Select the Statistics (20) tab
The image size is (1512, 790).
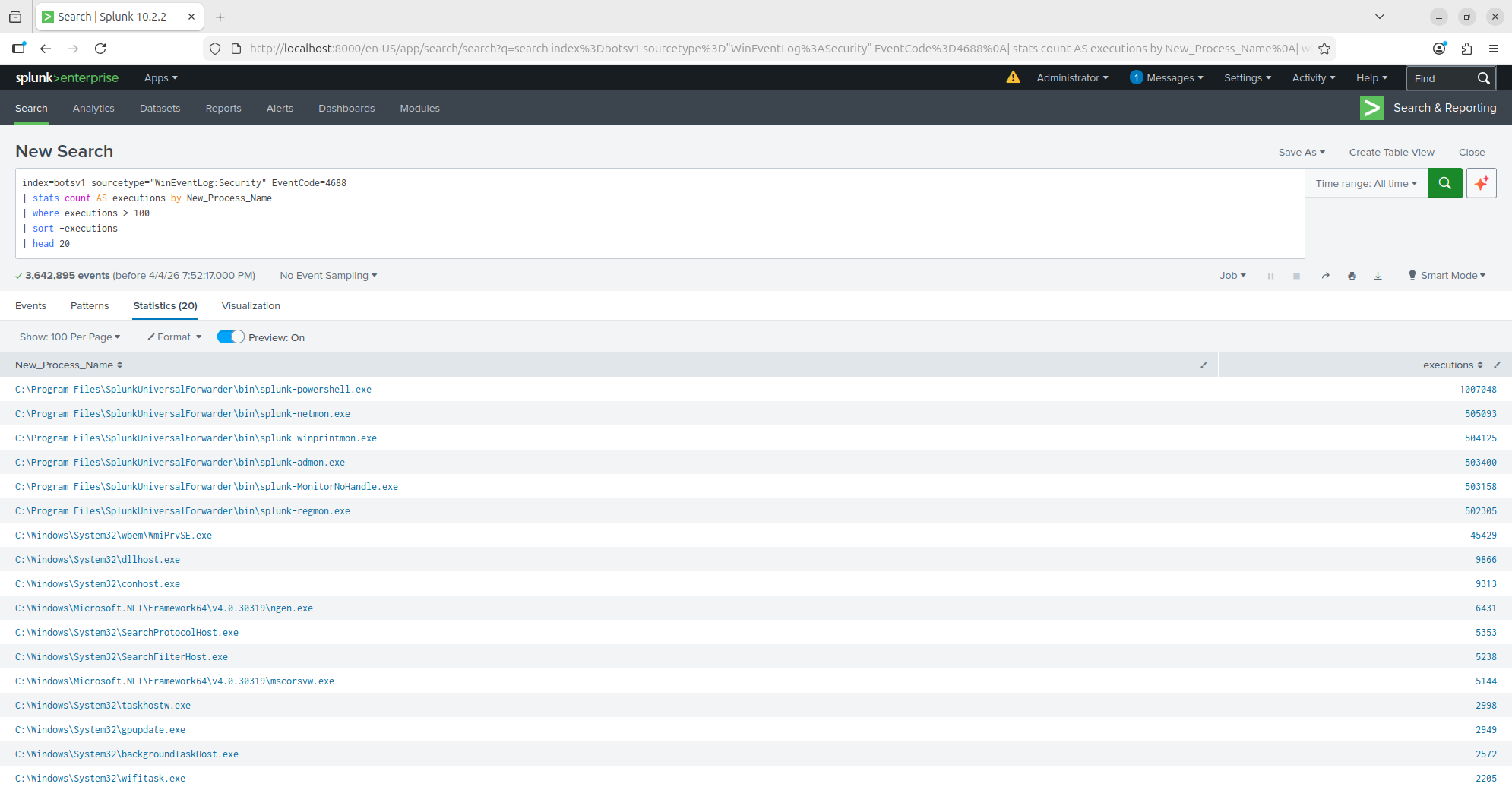click(x=165, y=306)
